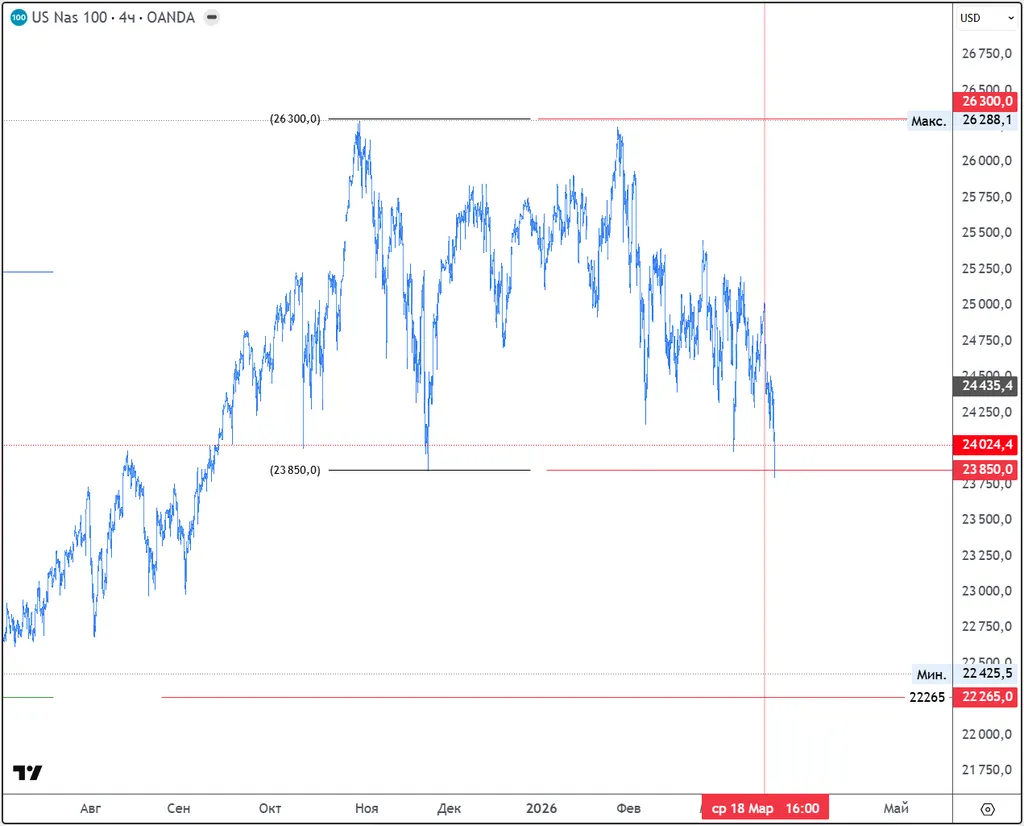The height and width of the screenshot is (826, 1024).
Task: Select the 22 265,0 price line label
Action: point(985,697)
